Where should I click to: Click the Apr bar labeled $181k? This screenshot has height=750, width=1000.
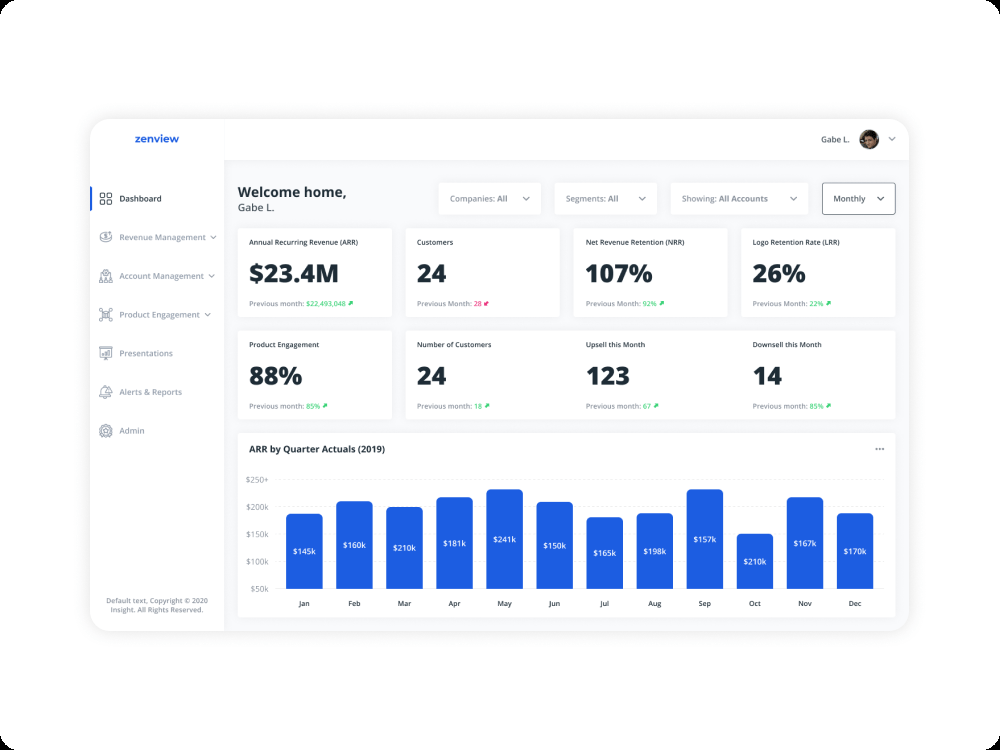455,543
